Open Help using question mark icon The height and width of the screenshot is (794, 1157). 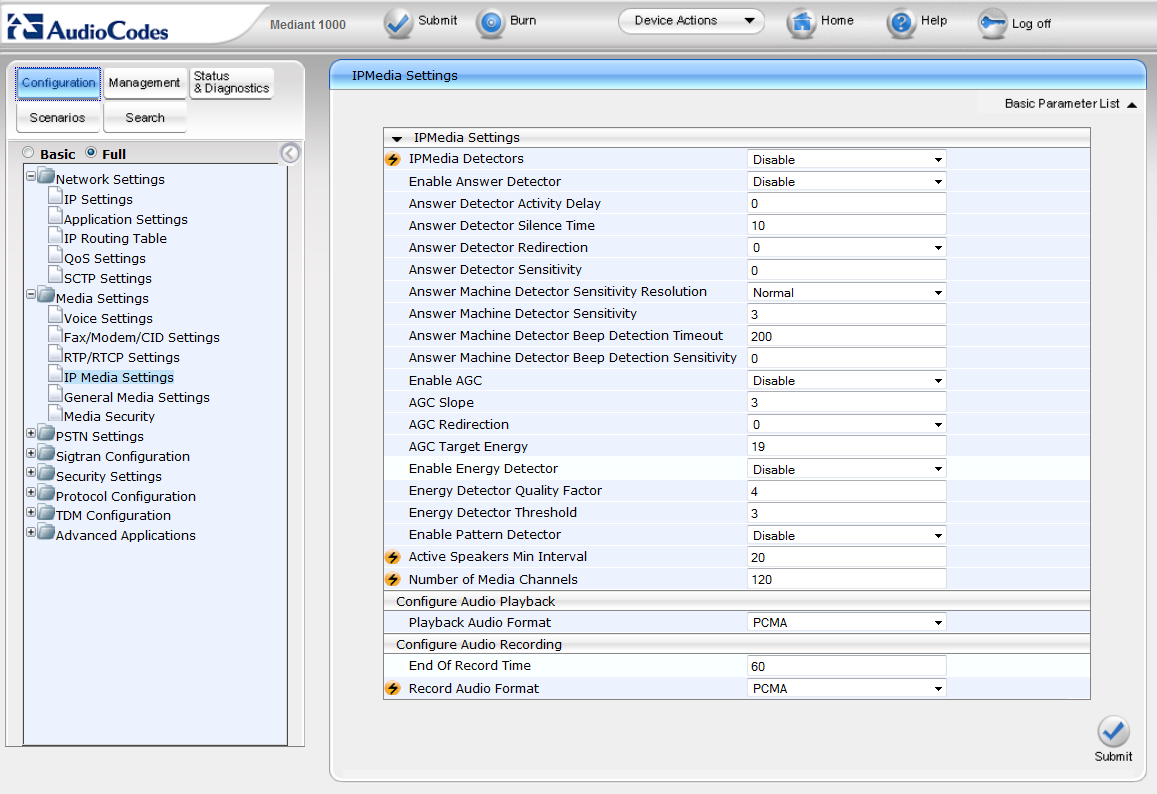901,23
